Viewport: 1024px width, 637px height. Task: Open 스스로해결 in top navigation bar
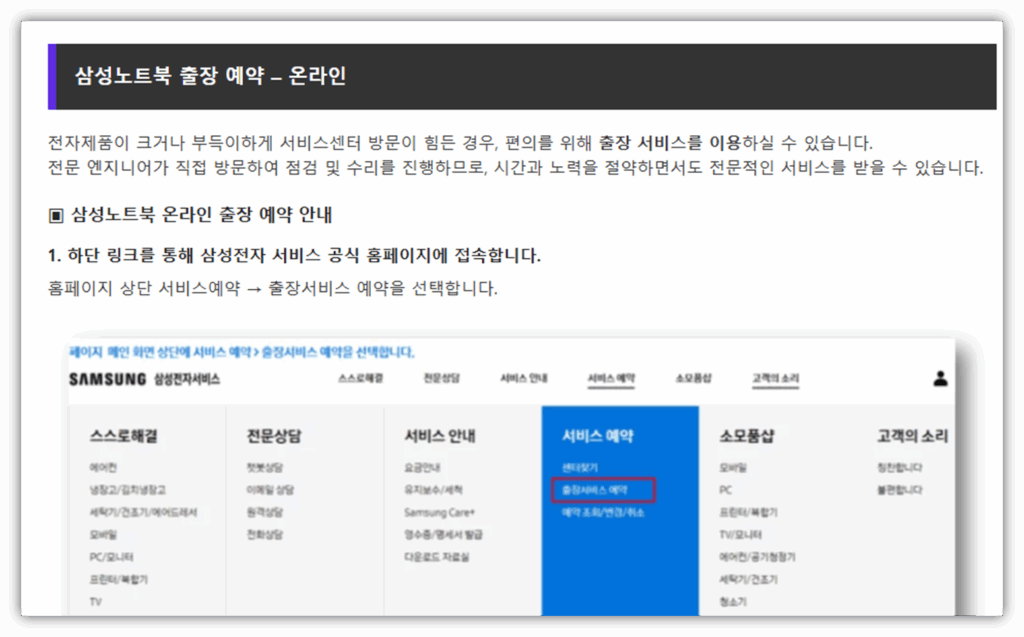tap(360, 379)
